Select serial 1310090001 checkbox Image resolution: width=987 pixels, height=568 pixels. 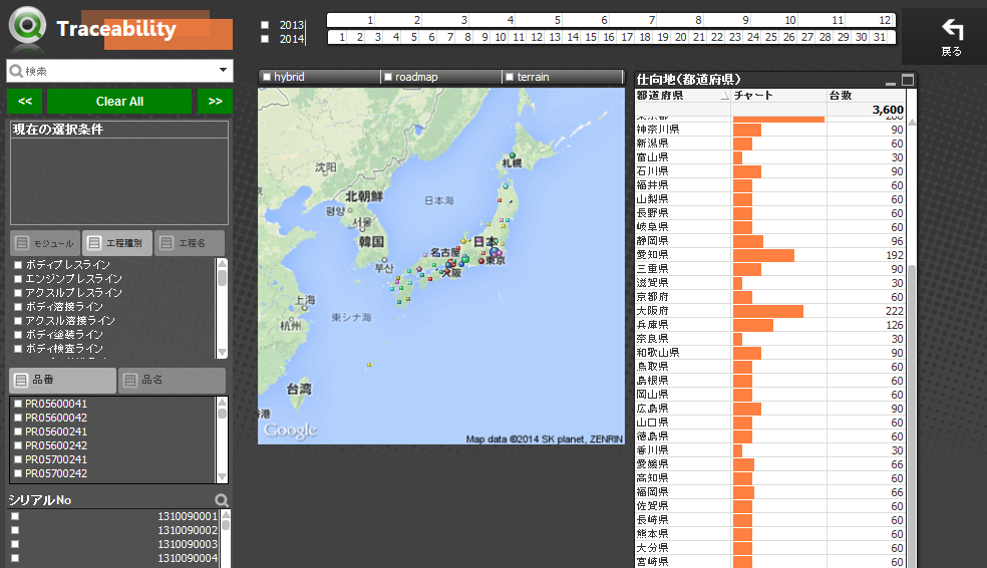(x=15, y=516)
